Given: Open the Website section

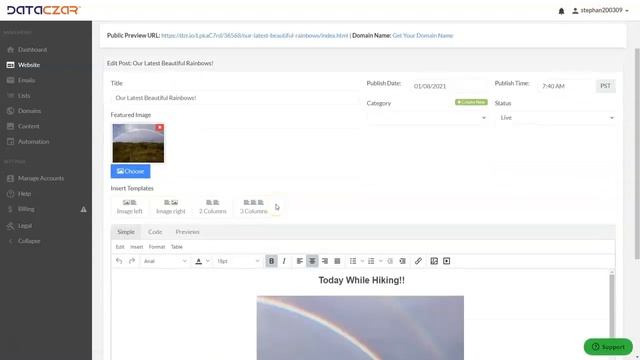Looking at the screenshot, I should click(29, 65).
